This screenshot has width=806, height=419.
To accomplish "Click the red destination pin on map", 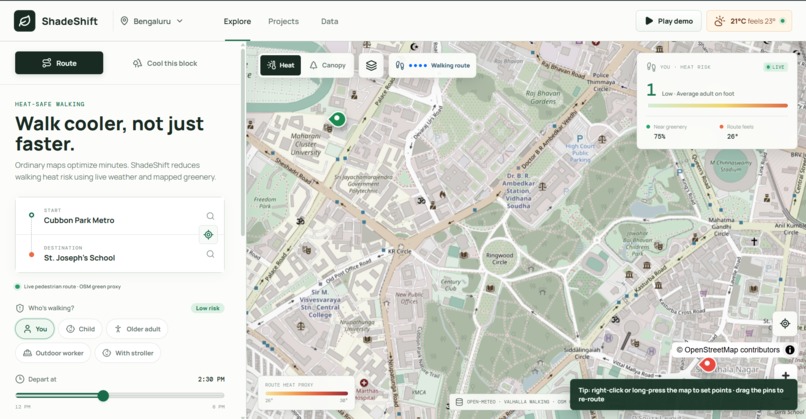I will click(708, 365).
